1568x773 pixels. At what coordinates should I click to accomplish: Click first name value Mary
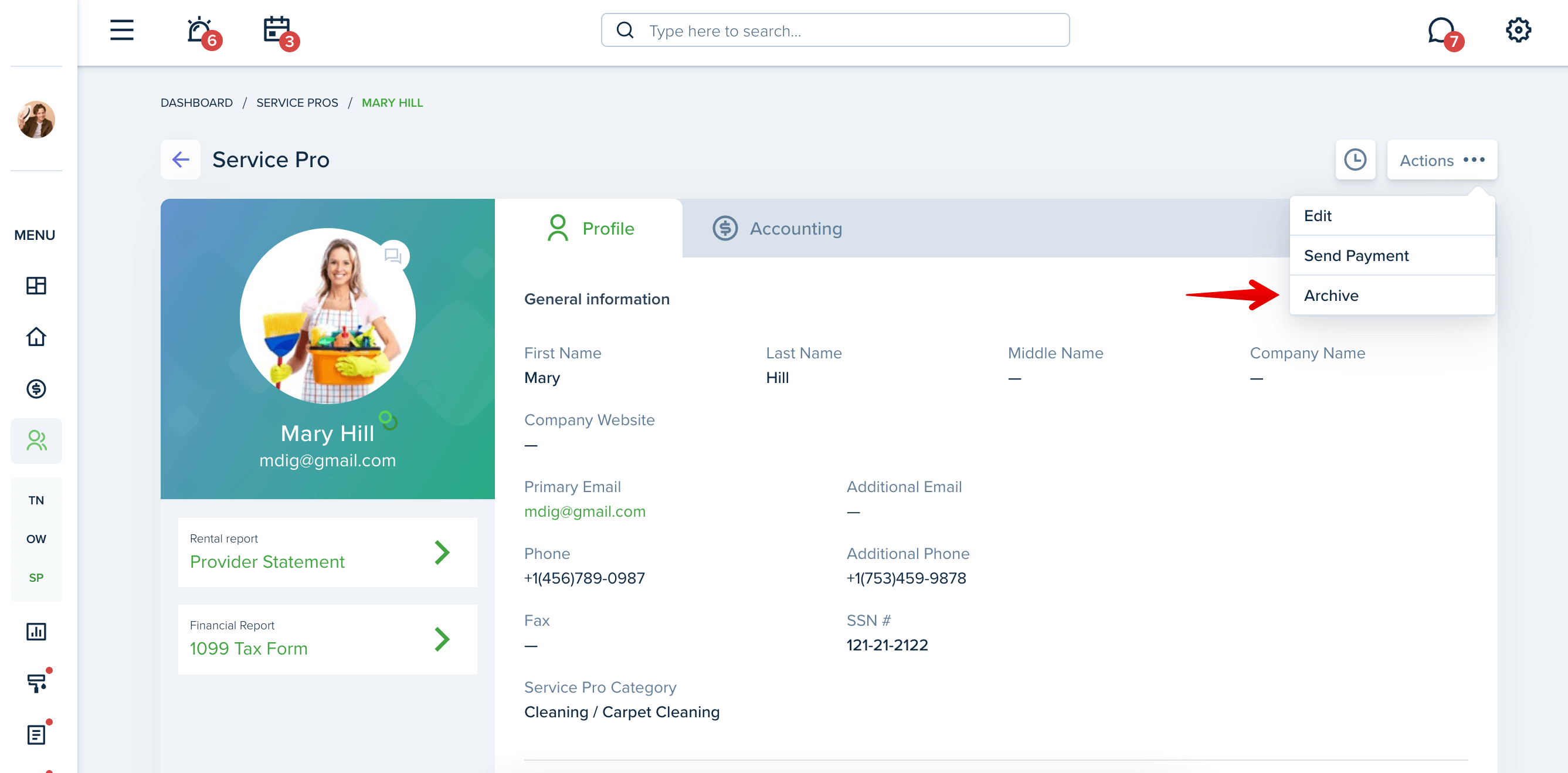(542, 378)
